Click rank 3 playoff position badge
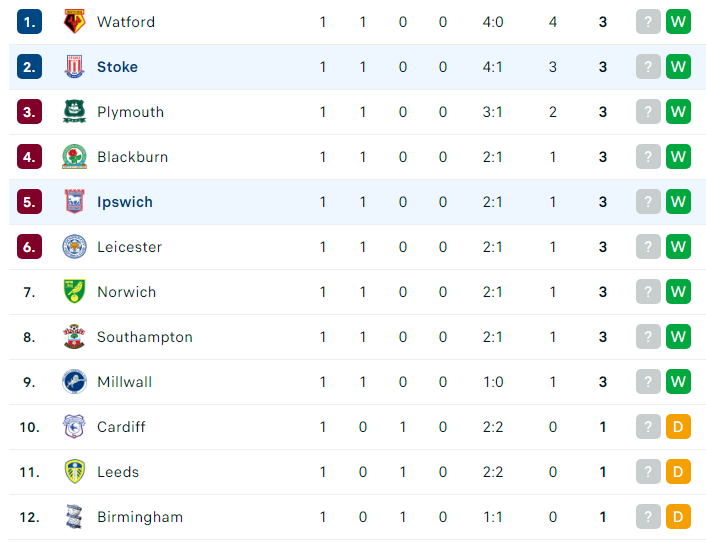The width and height of the screenshot is (706, 542). click(29, 112)
